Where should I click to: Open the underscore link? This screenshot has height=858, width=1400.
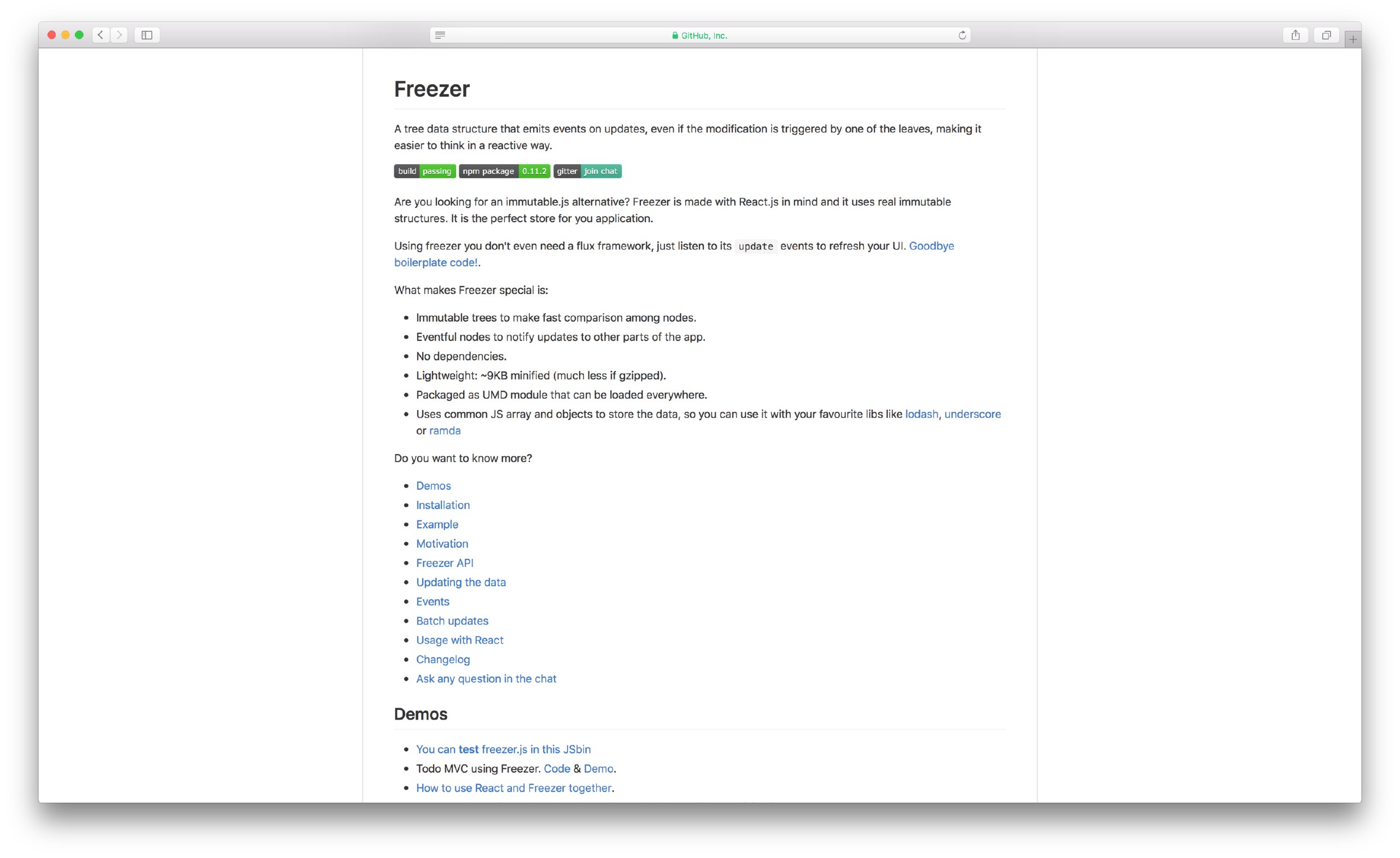(x=972, y=414)
